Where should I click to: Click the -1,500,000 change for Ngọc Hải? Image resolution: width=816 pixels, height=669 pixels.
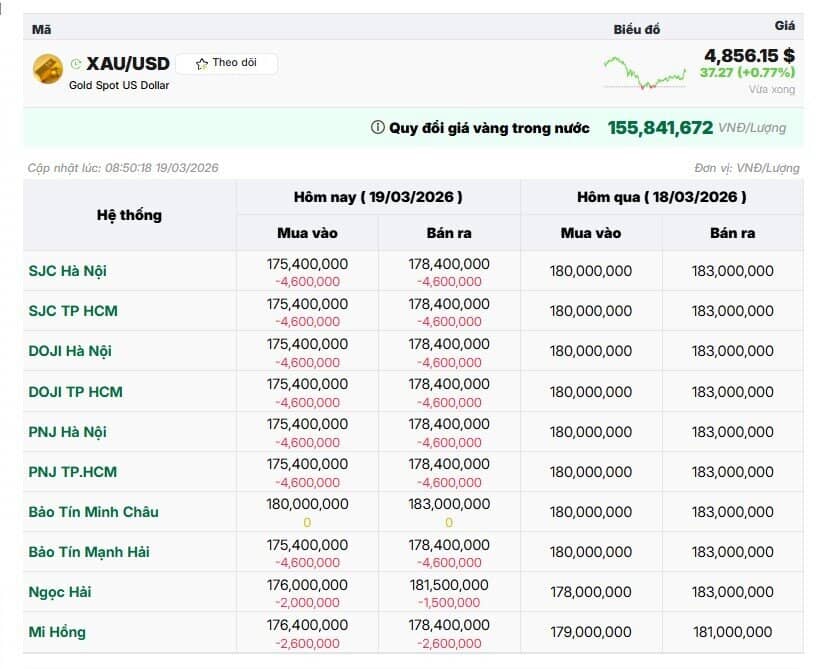click(449, 603)
